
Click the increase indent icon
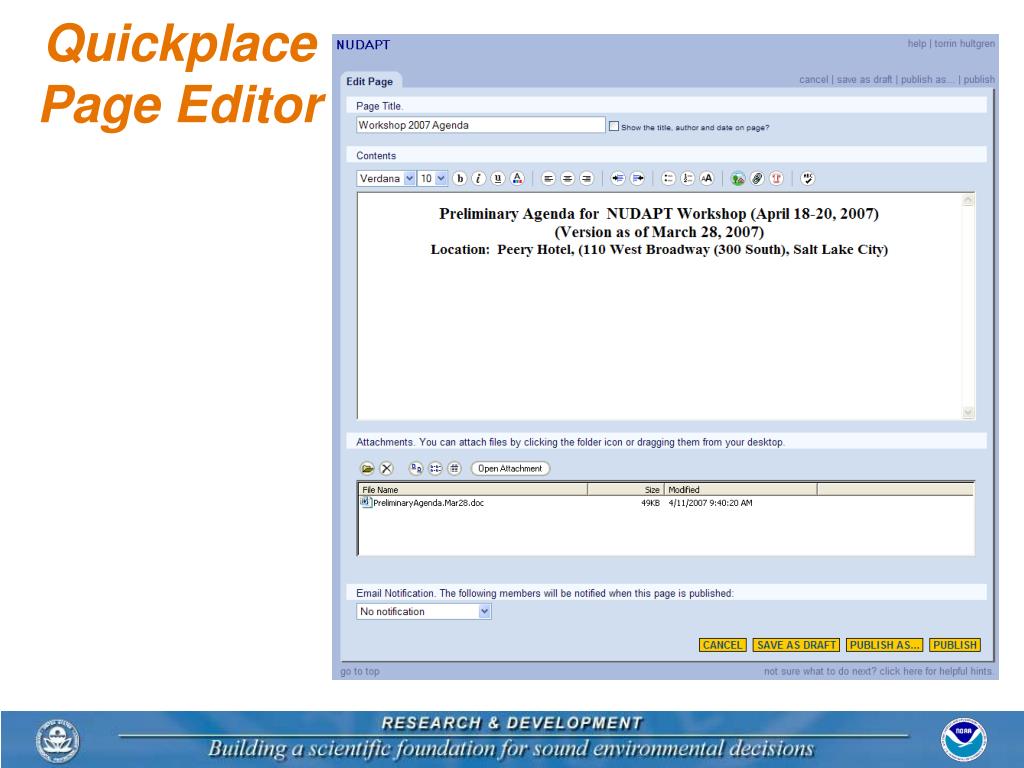coord(637,178)
